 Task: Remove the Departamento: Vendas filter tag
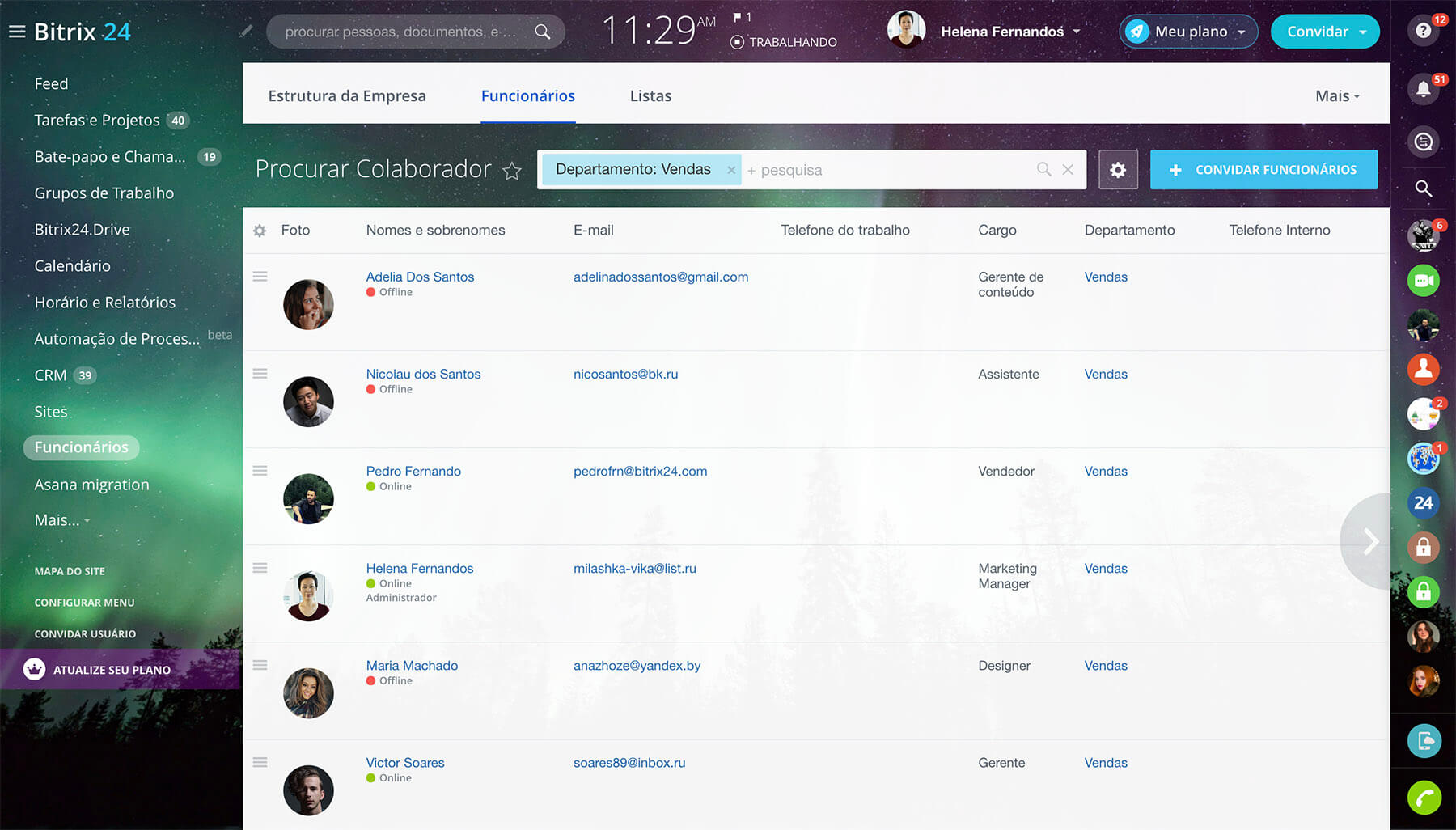[731, 170]
